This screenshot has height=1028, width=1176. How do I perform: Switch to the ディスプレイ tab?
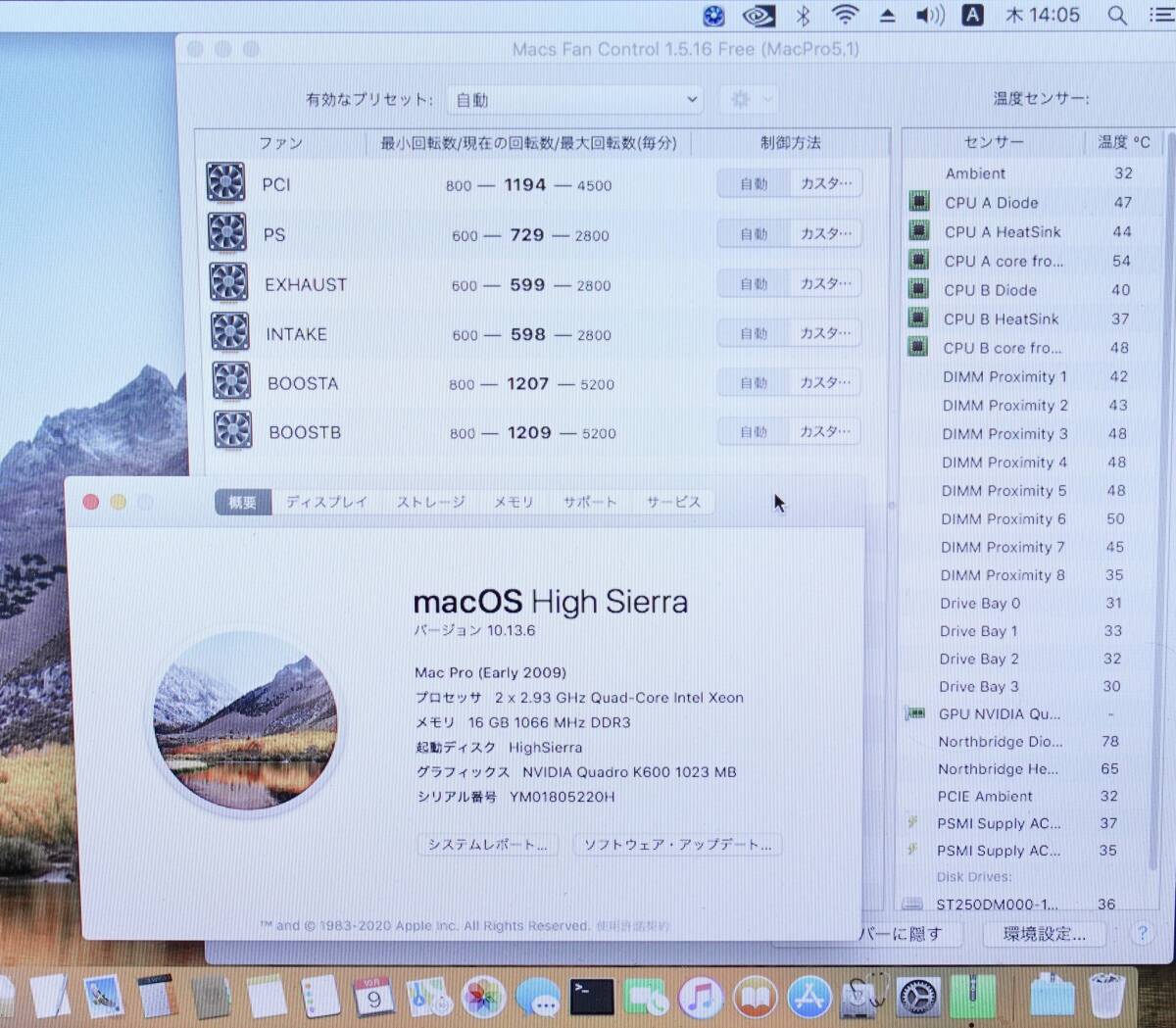point(325,501)
